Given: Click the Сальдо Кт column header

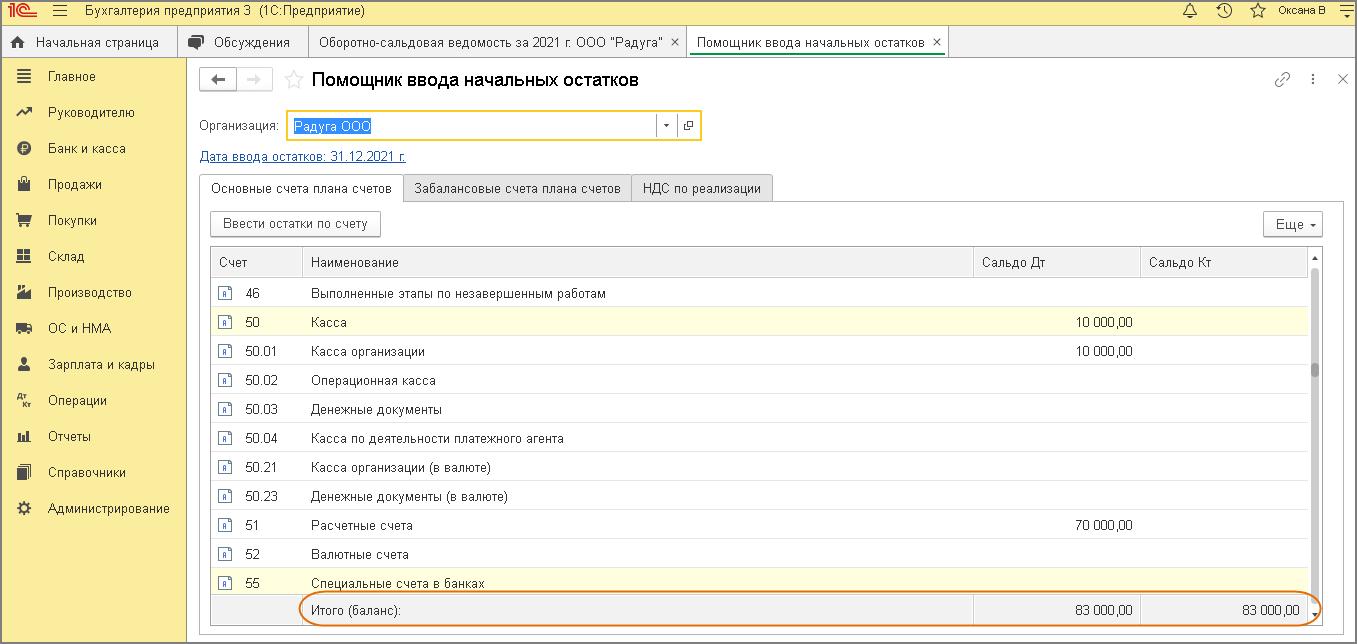Looking at the screenshot, I should [1224, 262].
